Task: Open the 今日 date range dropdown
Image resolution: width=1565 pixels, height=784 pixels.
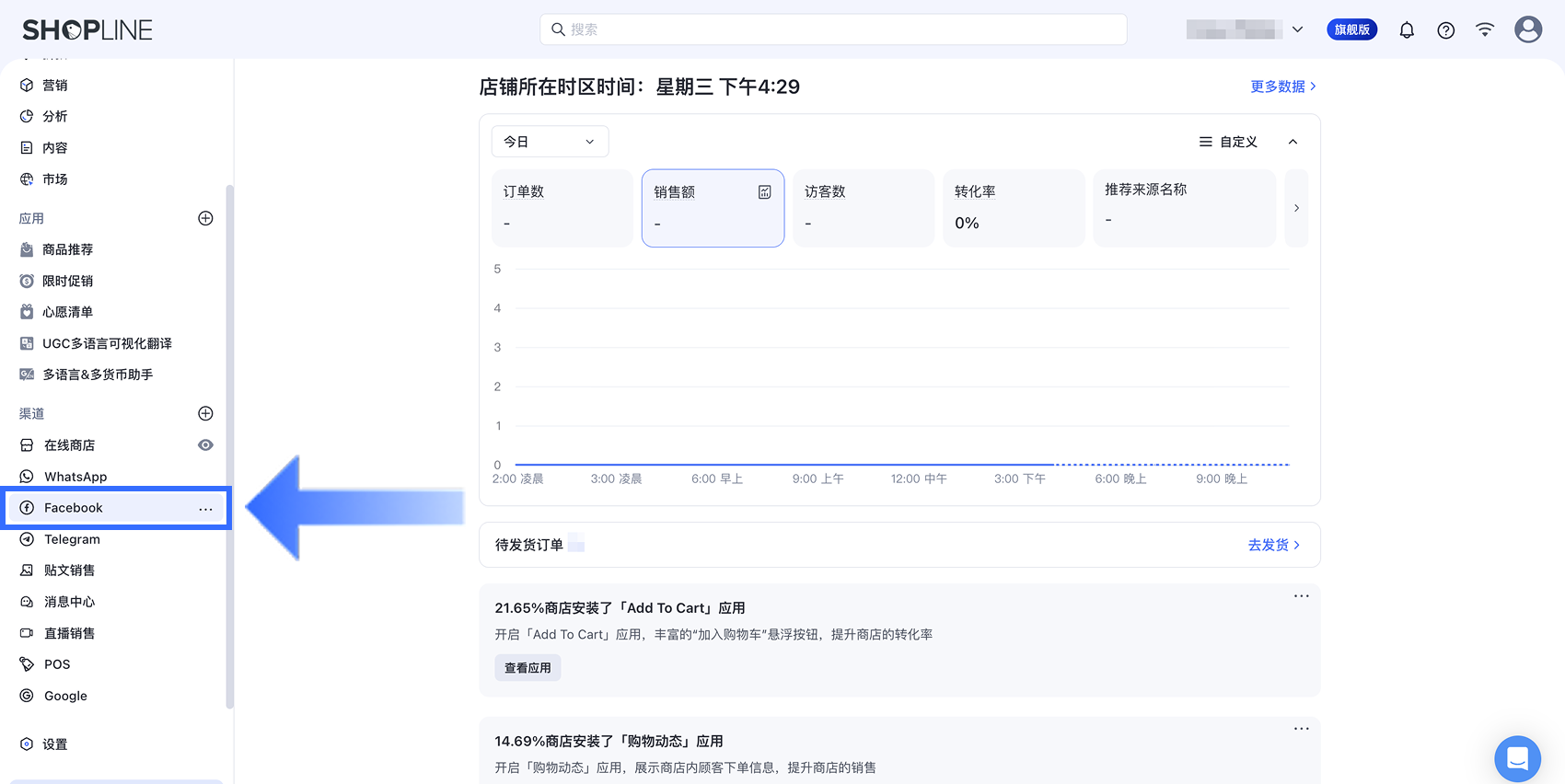Action: click(x=550, y=142)
